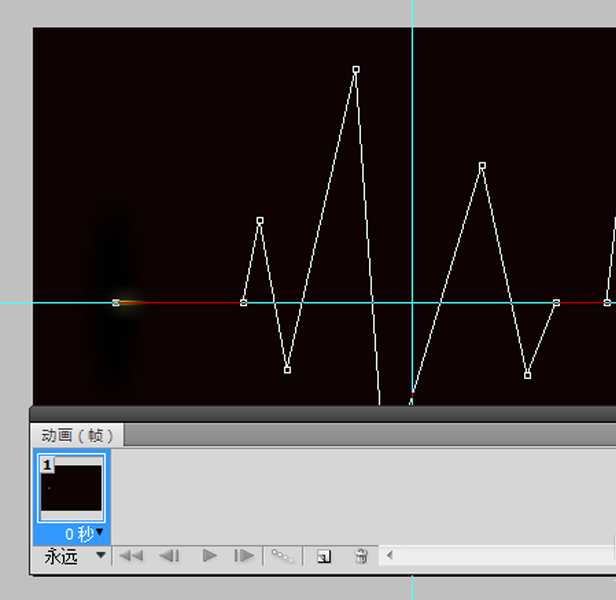Select the glowing leftmost anchor point on the baseline
This screenshot has width=616, height=600.
tap(116, 302)
